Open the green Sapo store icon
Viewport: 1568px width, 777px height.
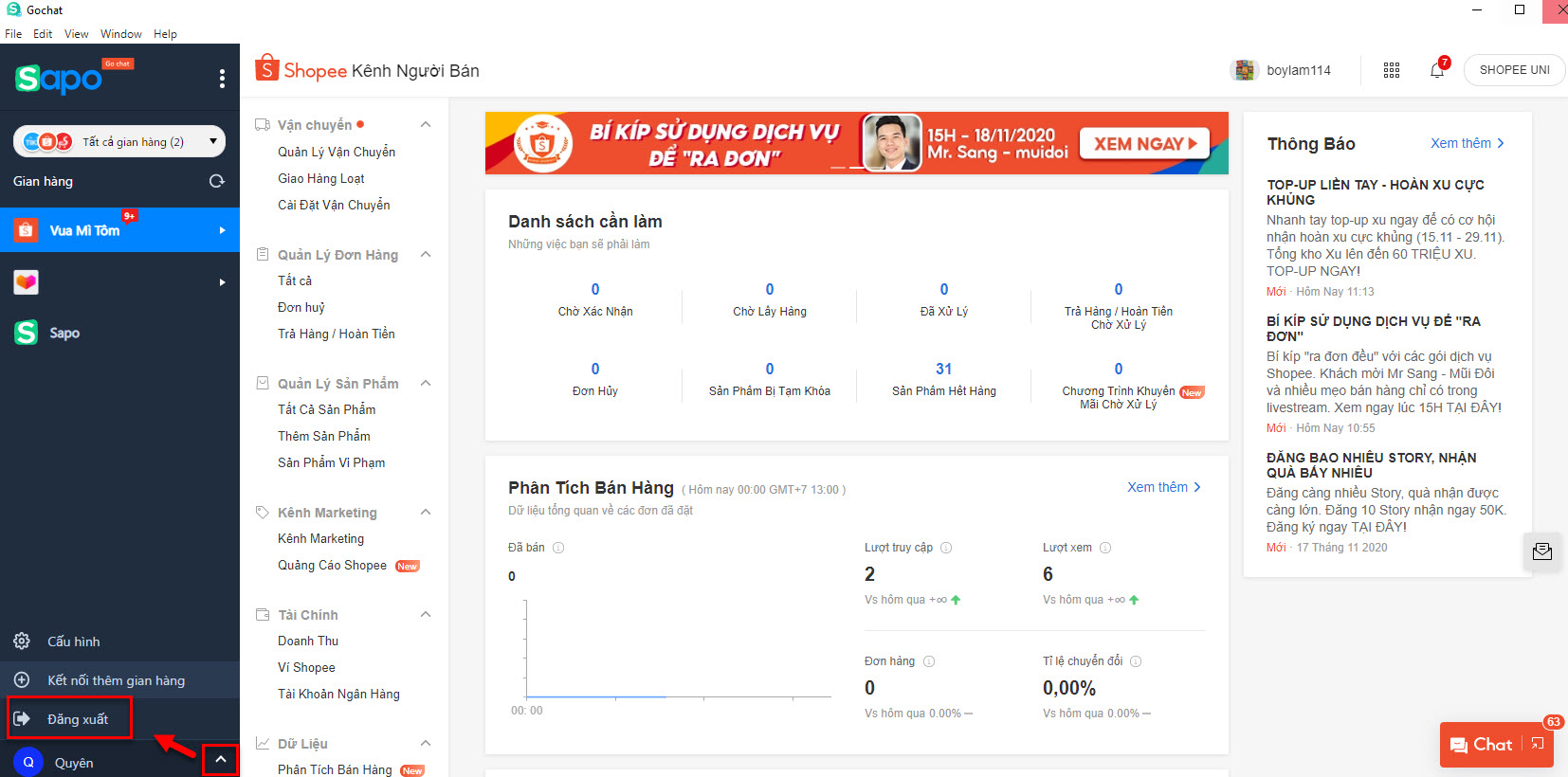(x=26, y=333)
